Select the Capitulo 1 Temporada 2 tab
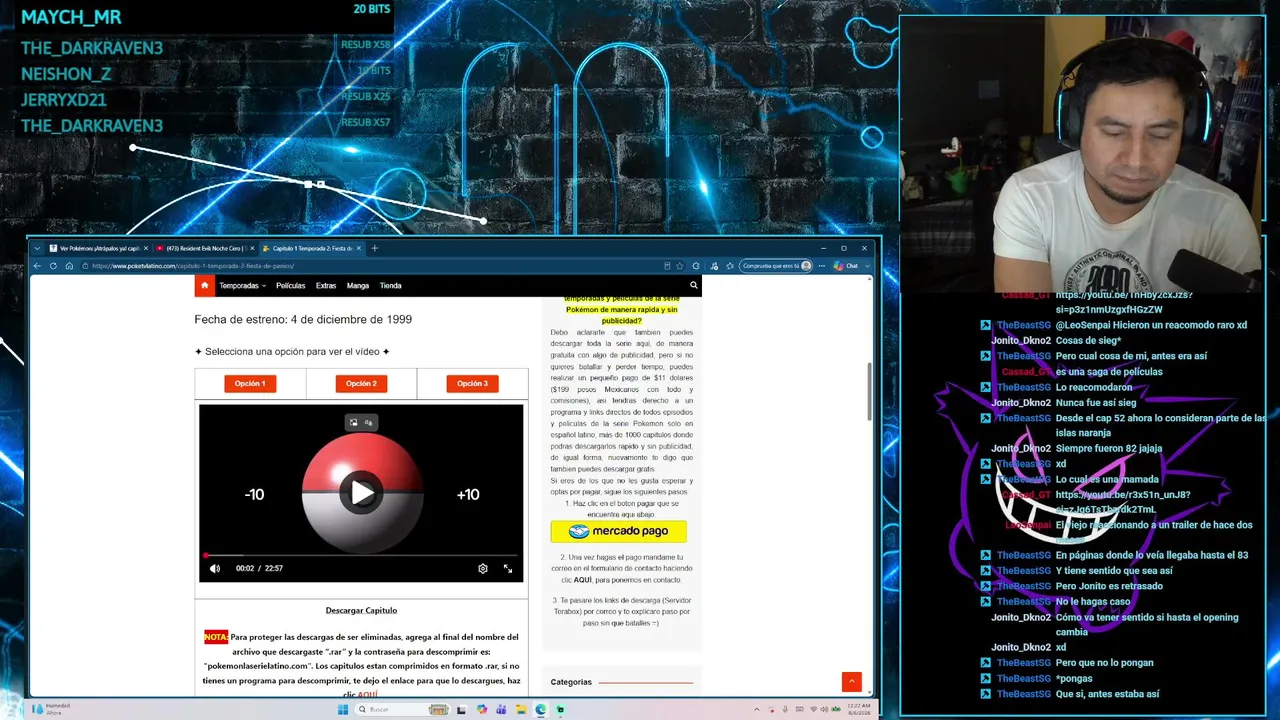 click(x=312, y=248)
